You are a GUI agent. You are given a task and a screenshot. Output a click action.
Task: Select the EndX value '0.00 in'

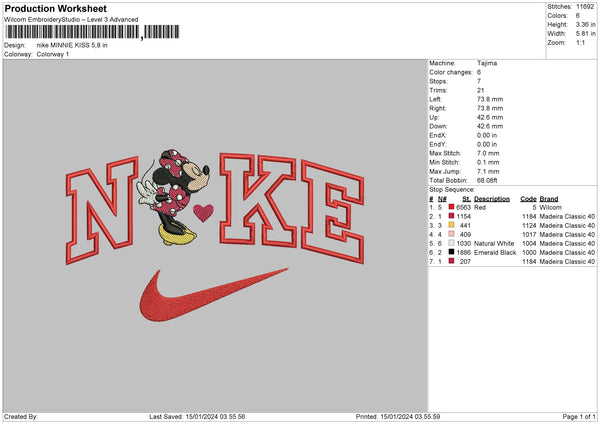click(487, 135)
